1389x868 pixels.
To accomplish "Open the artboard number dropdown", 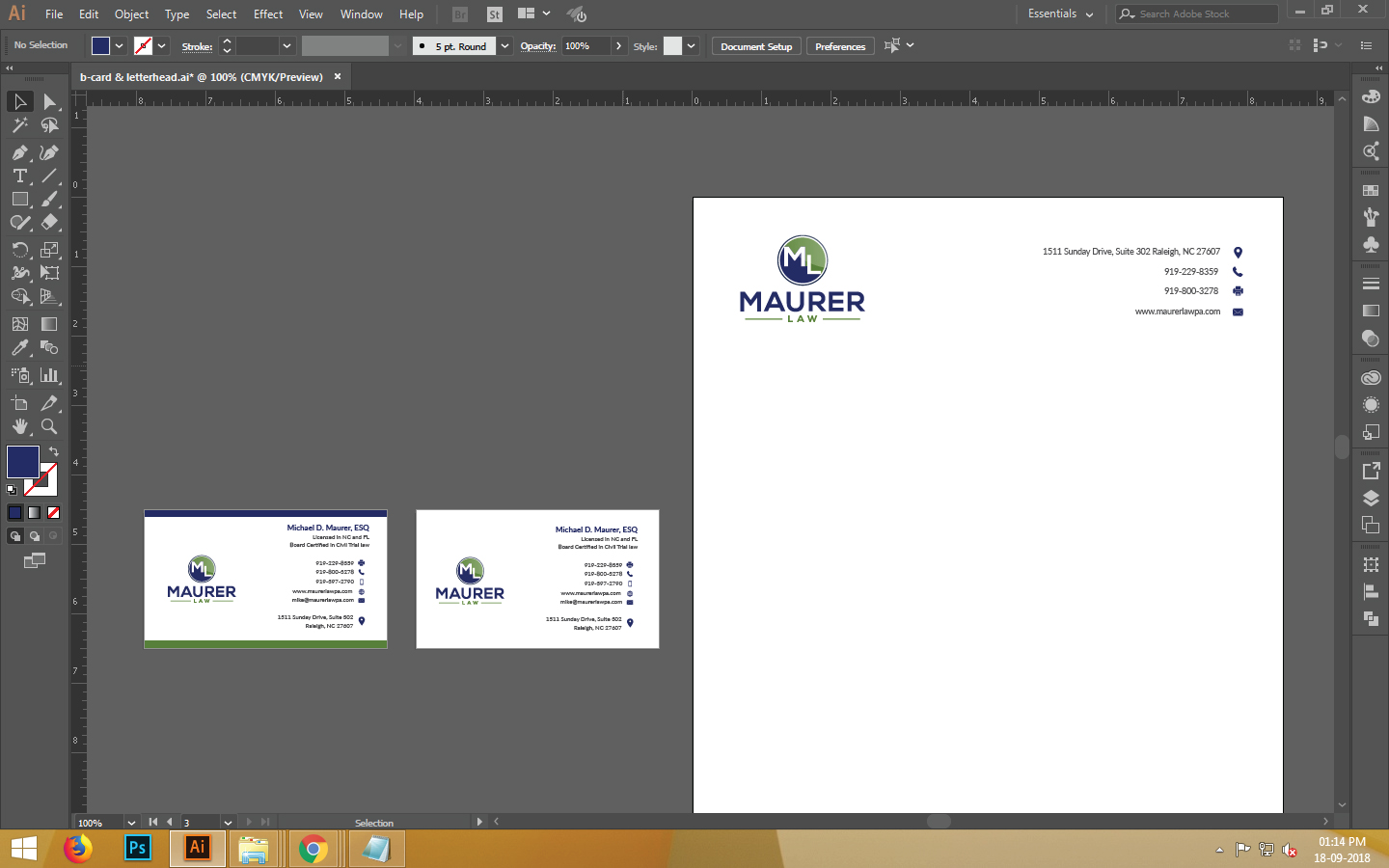I will point(228,823).
